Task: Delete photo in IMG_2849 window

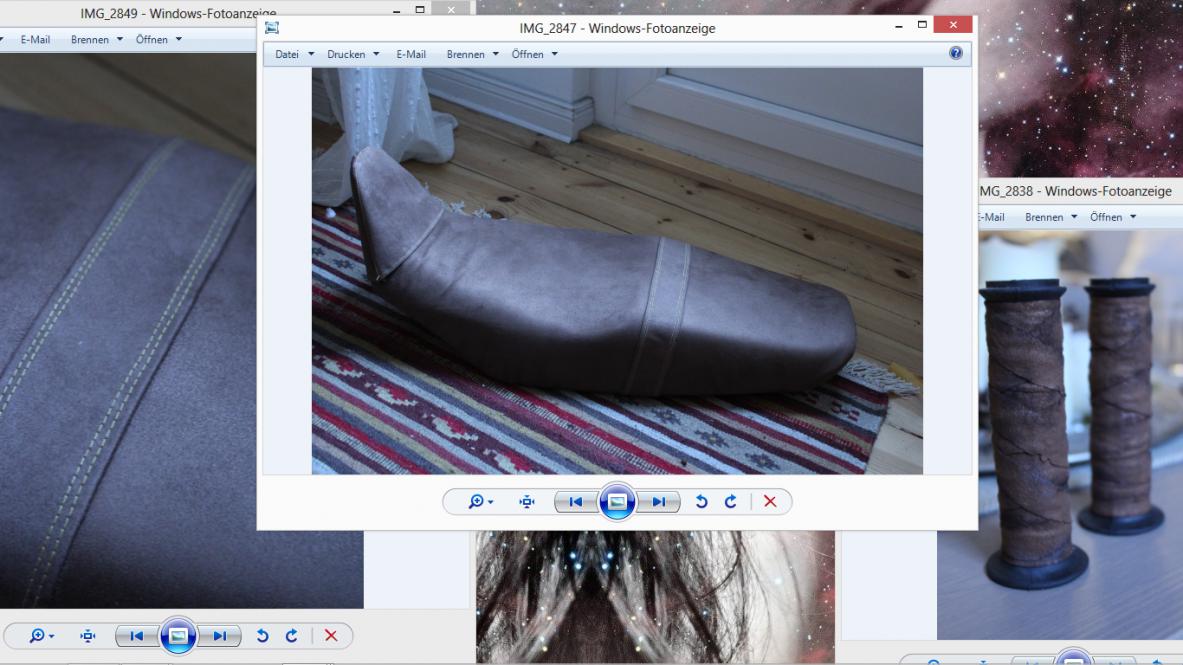Action: (331, 636)
